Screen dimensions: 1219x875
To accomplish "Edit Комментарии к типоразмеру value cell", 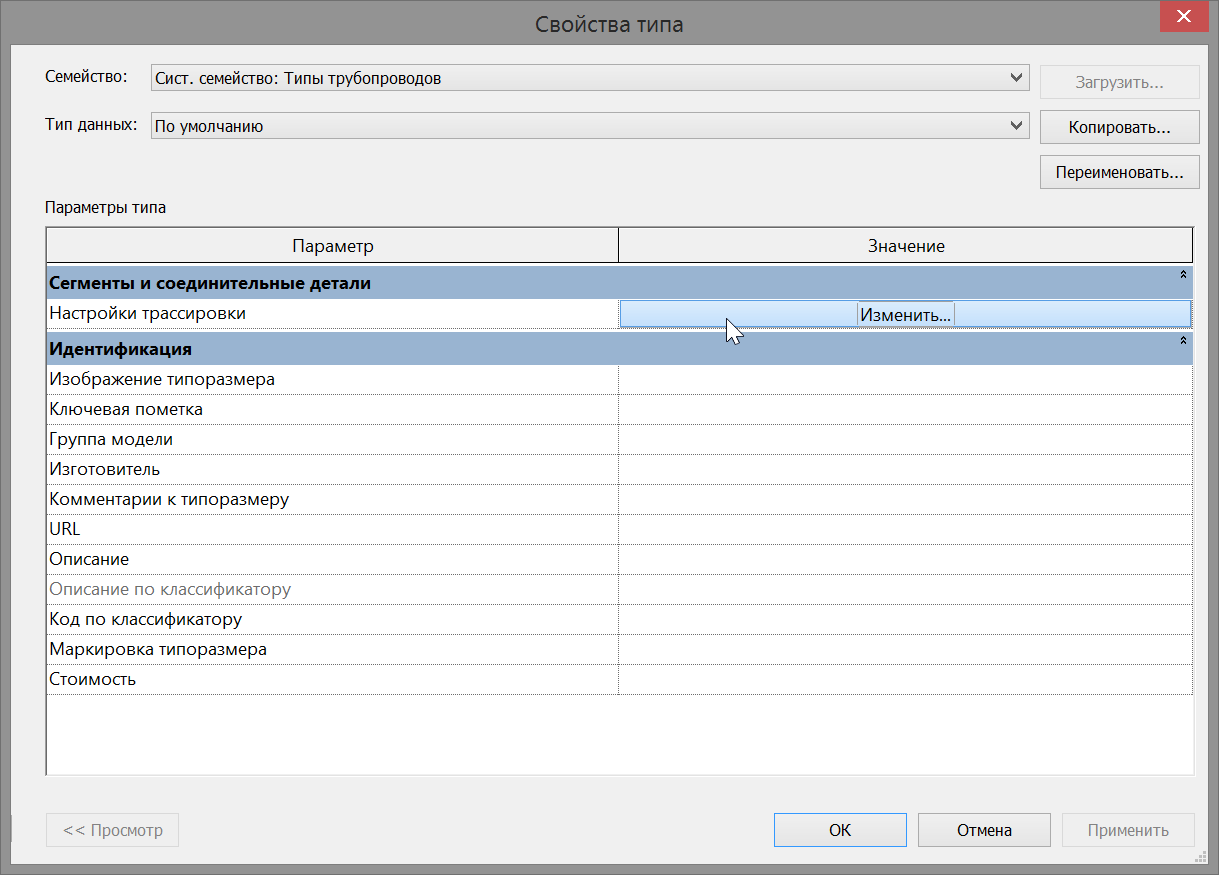I will click(905, 500).
